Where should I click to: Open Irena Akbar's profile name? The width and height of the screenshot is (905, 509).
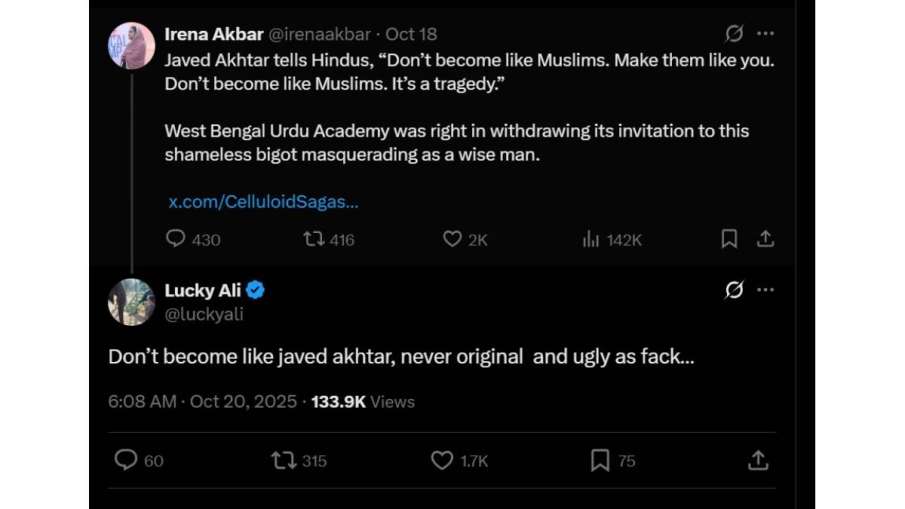coord(213,34)
